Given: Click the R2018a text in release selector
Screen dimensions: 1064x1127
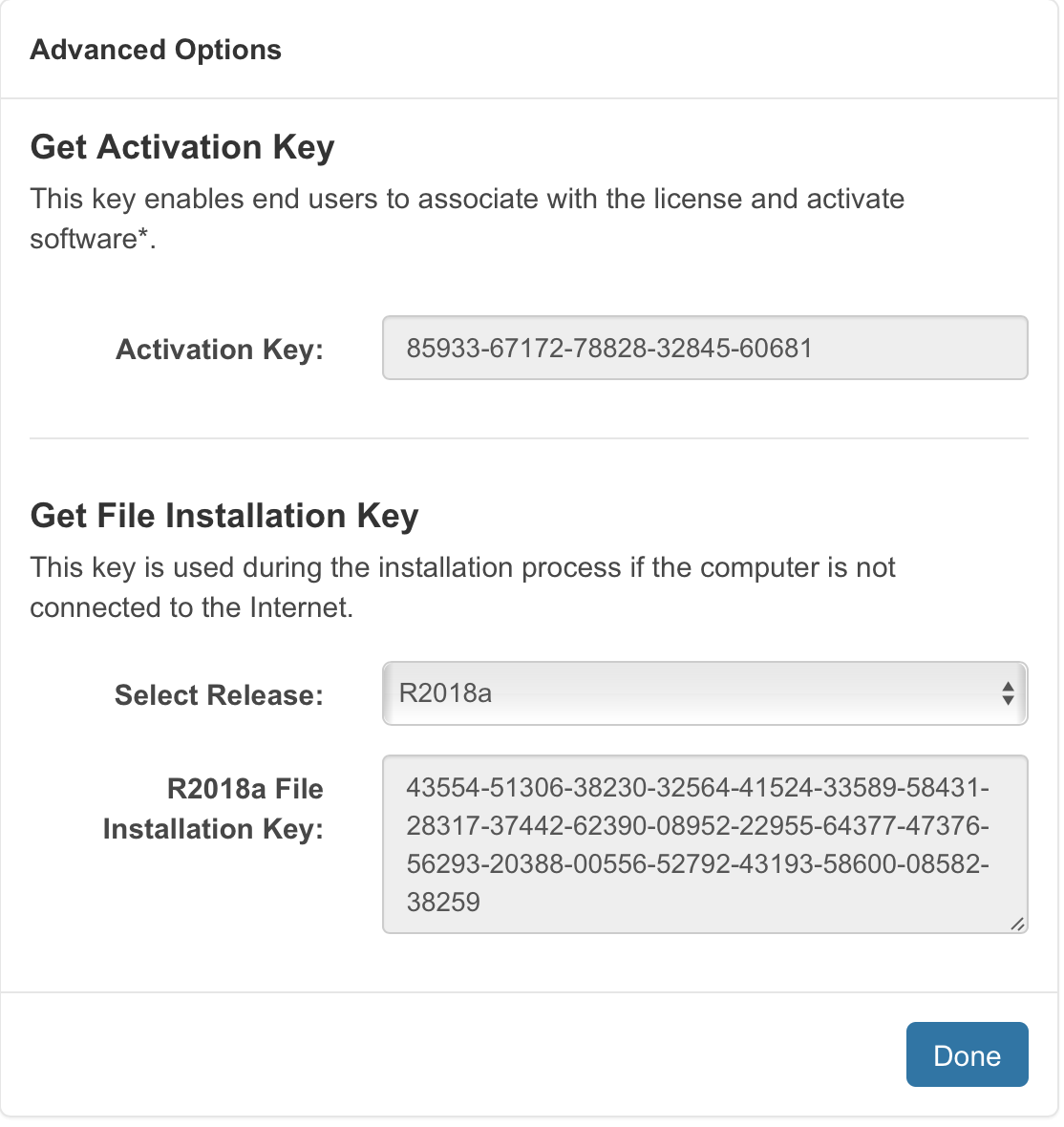Looking at the screenshot, I should pos(445,693).
